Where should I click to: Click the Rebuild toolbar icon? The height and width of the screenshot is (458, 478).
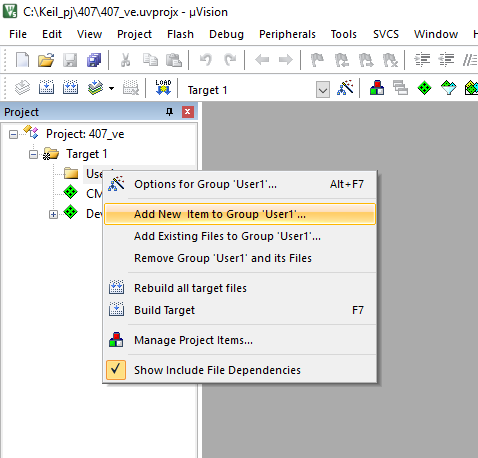coord(70,88)
